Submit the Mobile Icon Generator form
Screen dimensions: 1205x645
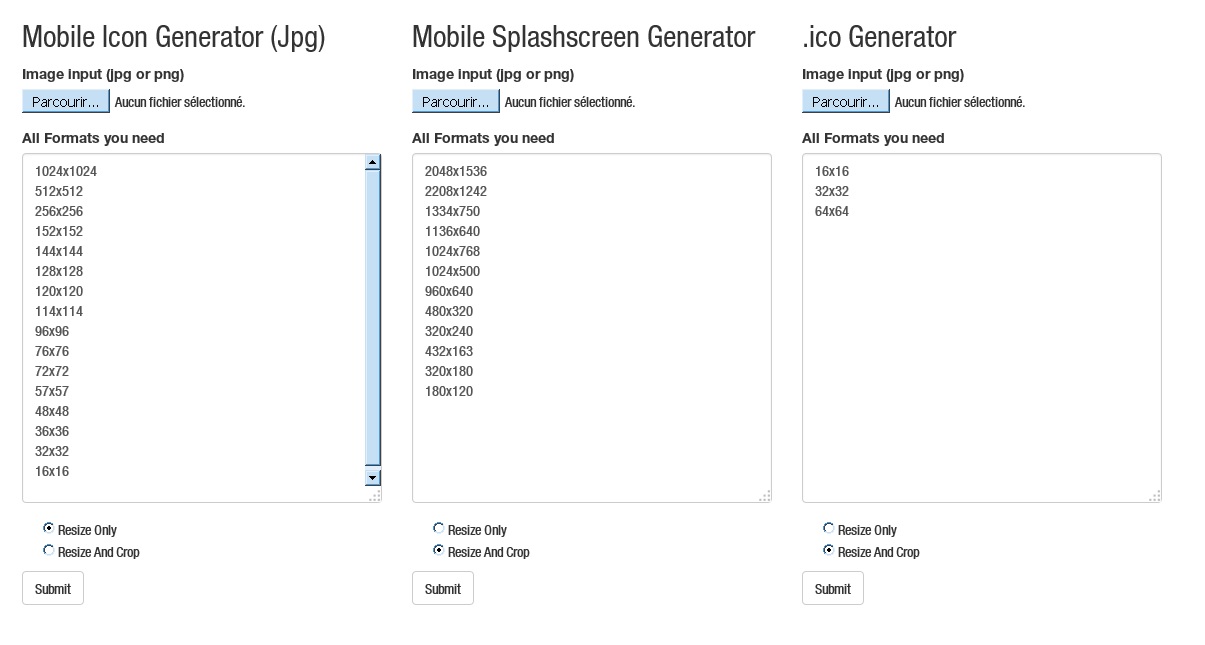tap(52, 588)
